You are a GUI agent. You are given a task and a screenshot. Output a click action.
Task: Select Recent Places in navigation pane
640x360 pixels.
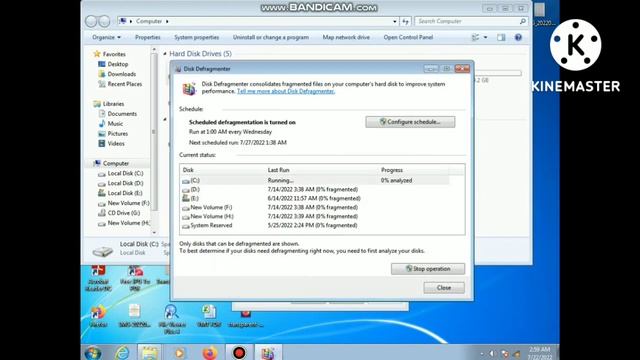coord(124,84)
